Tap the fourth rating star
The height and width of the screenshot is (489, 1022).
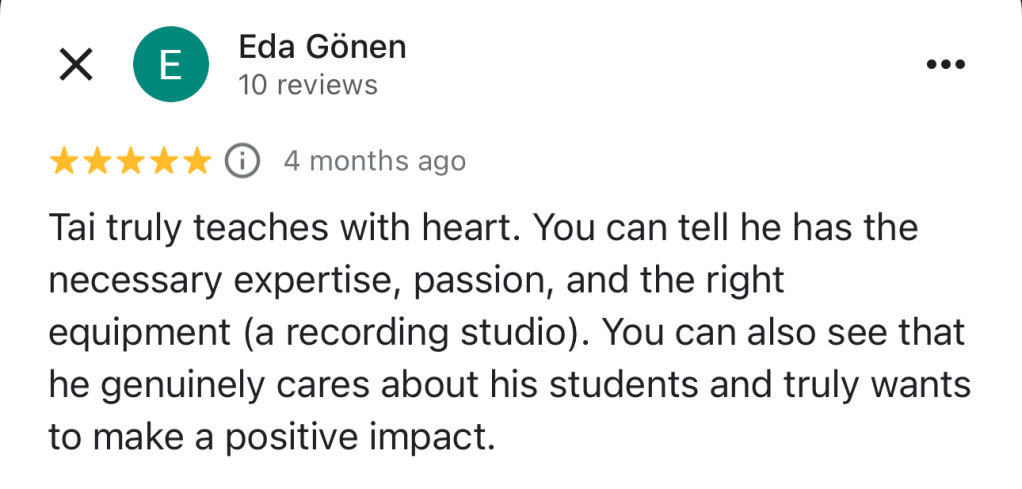[164, 160]
